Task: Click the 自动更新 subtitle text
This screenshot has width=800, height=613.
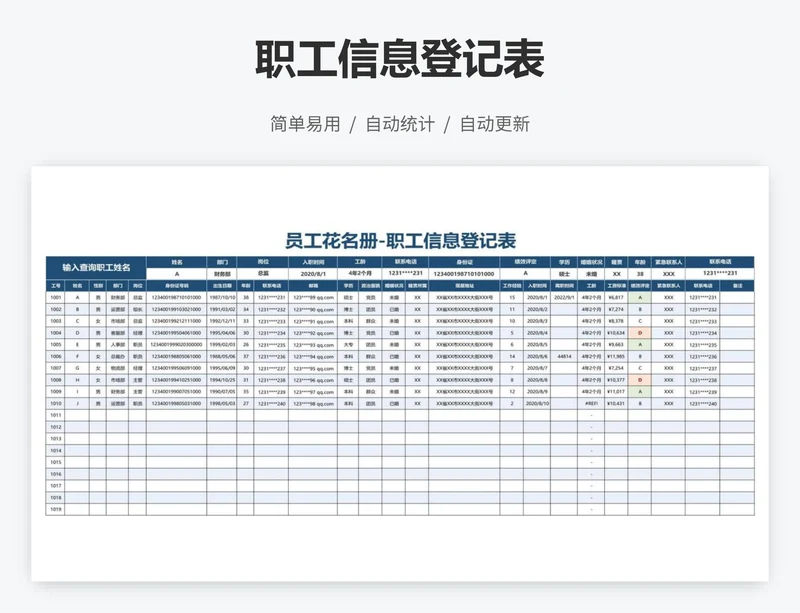Action: click(495, 124)
